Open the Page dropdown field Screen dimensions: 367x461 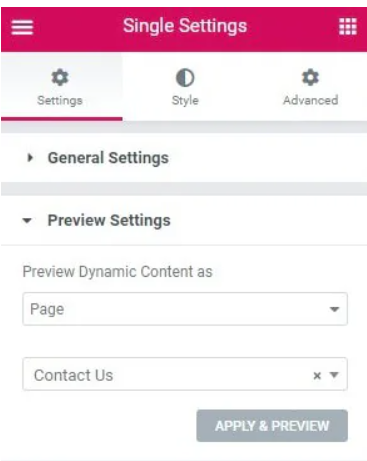tap(185, 309)
